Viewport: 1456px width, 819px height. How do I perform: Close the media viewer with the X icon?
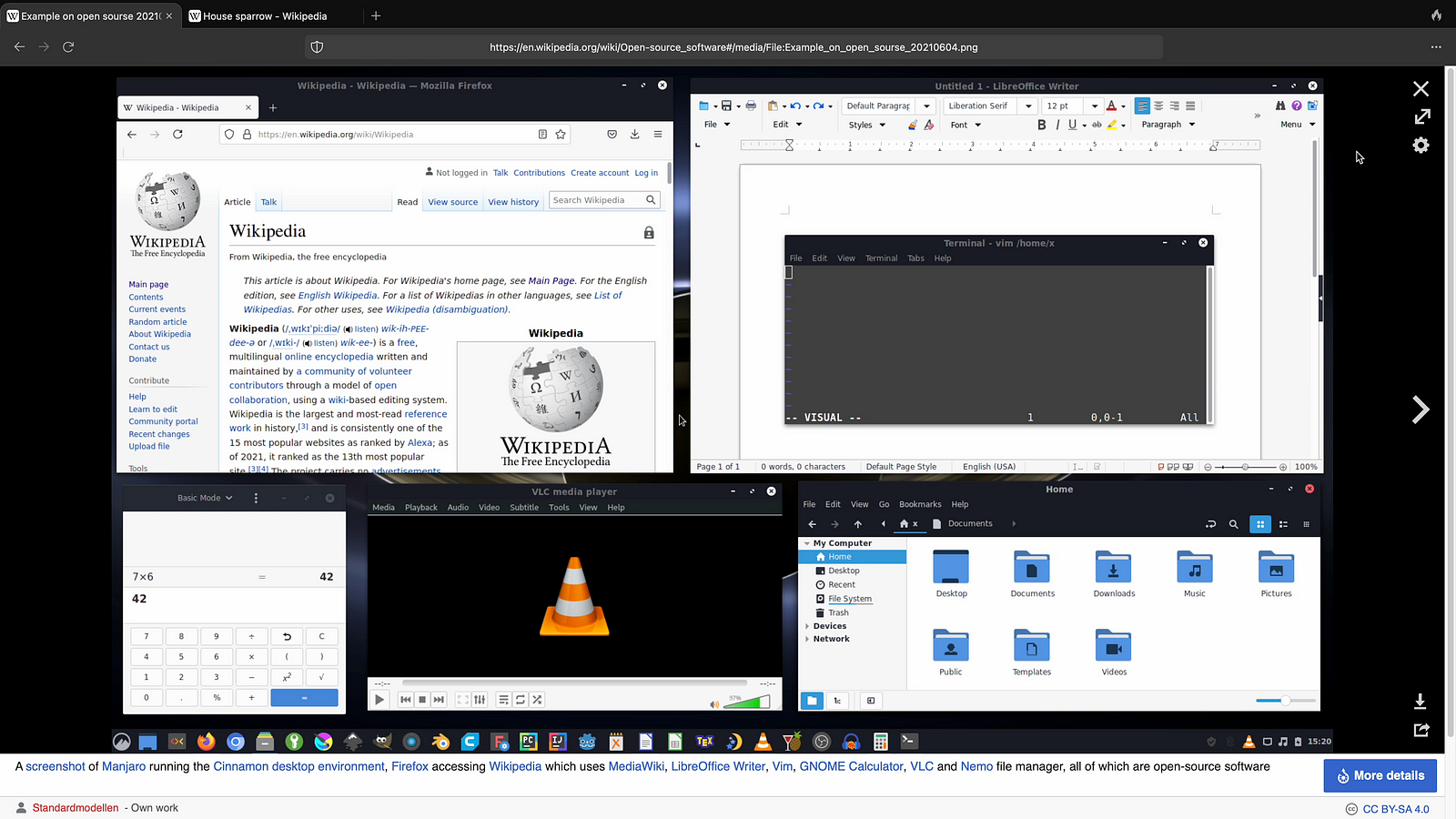coord(1421,89)
